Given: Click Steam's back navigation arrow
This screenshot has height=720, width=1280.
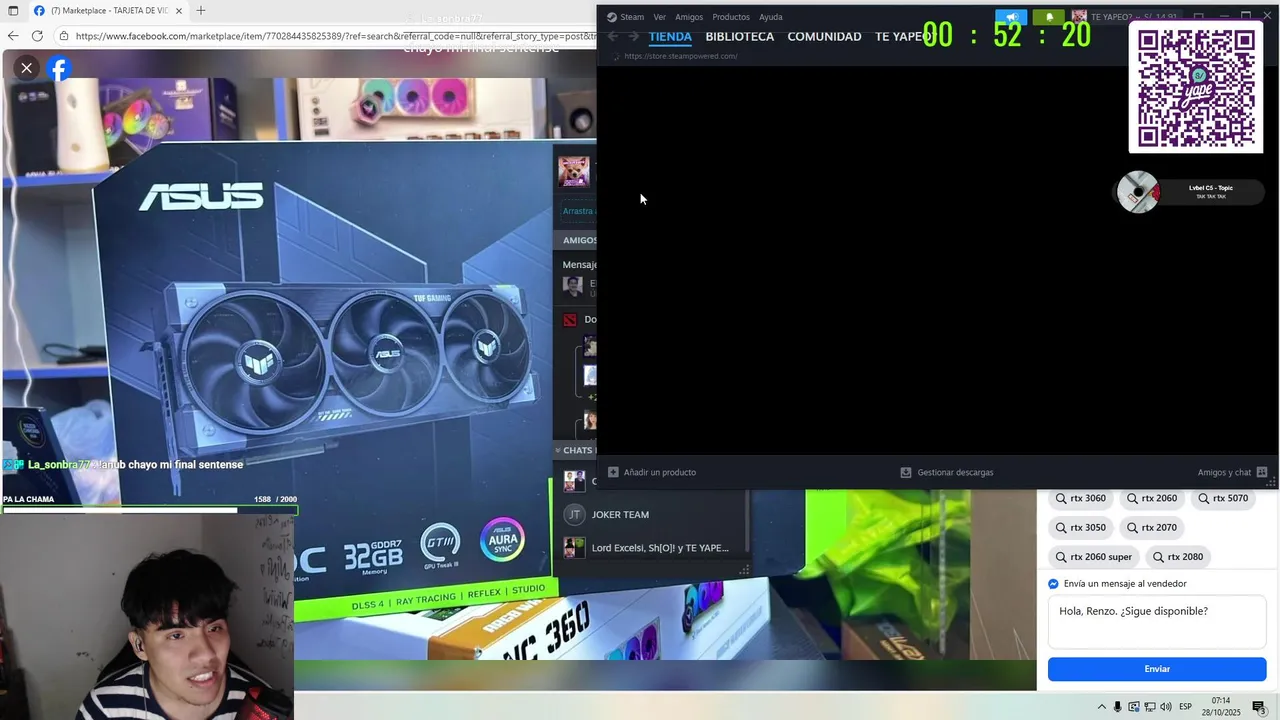Looking at the screenshot, I should click(613, 36).
